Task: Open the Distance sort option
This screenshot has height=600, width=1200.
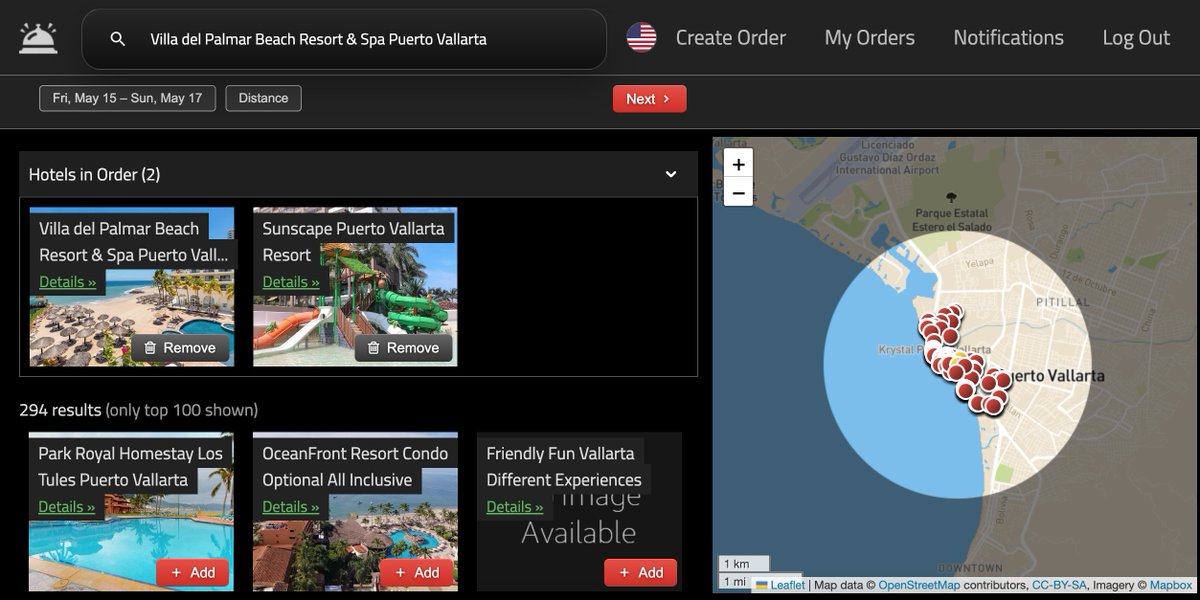Action: click(x=263, y=98)
